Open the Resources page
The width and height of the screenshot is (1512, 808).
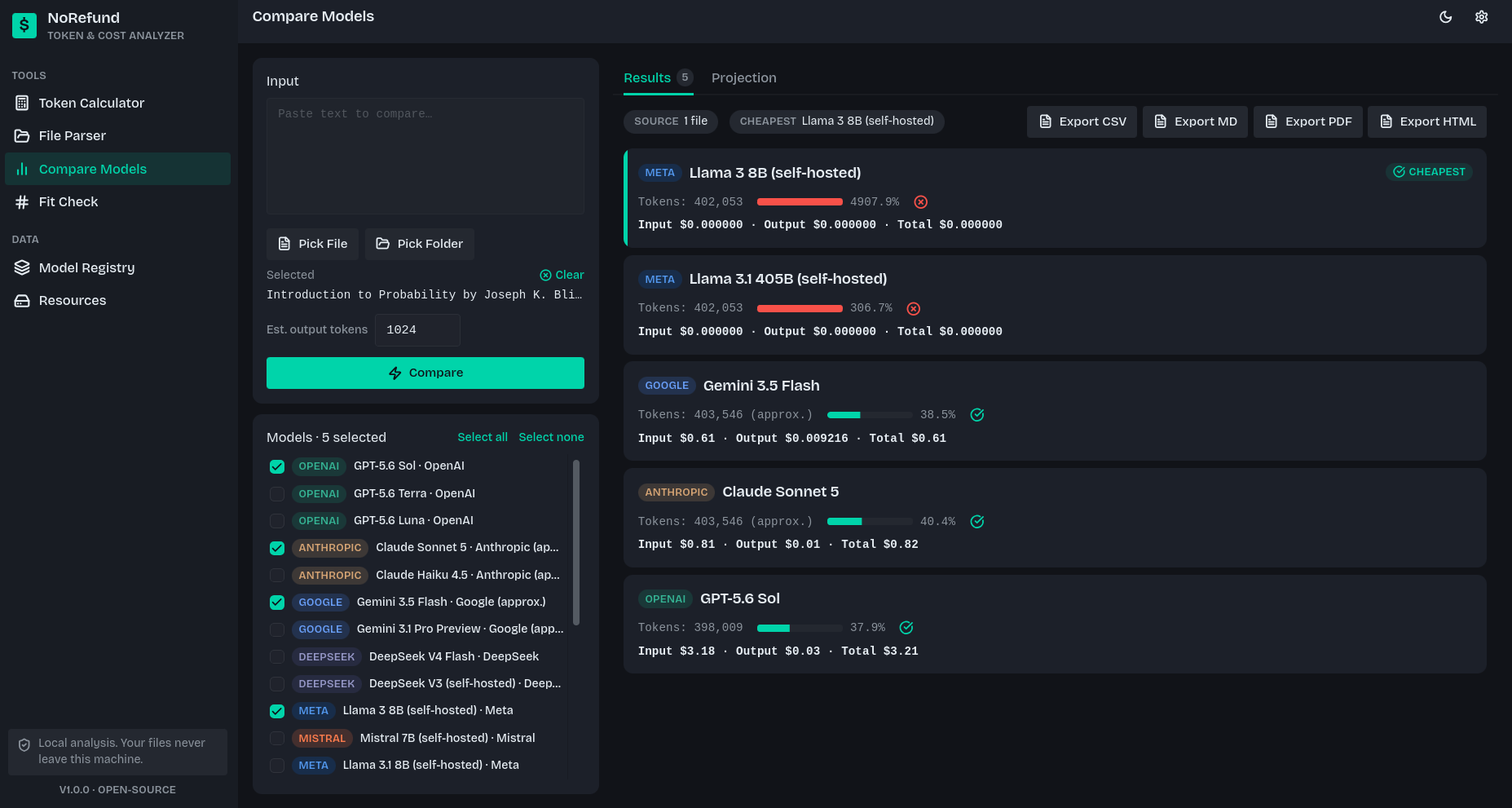pos(117,300)
